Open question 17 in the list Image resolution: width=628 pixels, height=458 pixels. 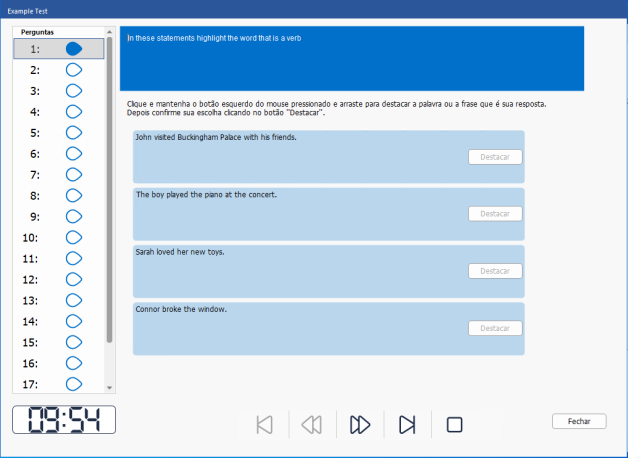tap(58, 384)
